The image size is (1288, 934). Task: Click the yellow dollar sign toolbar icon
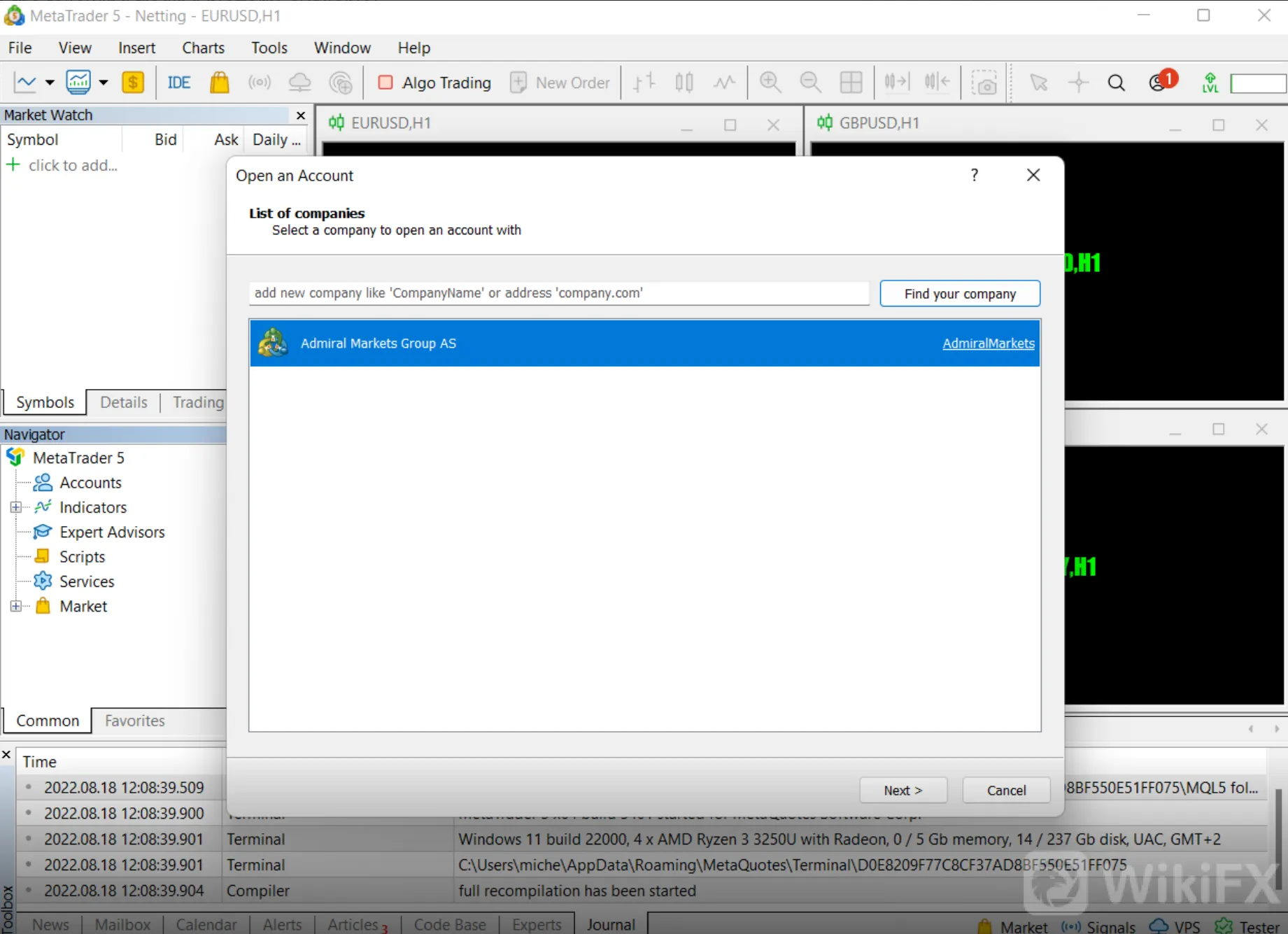pos(133,83)
